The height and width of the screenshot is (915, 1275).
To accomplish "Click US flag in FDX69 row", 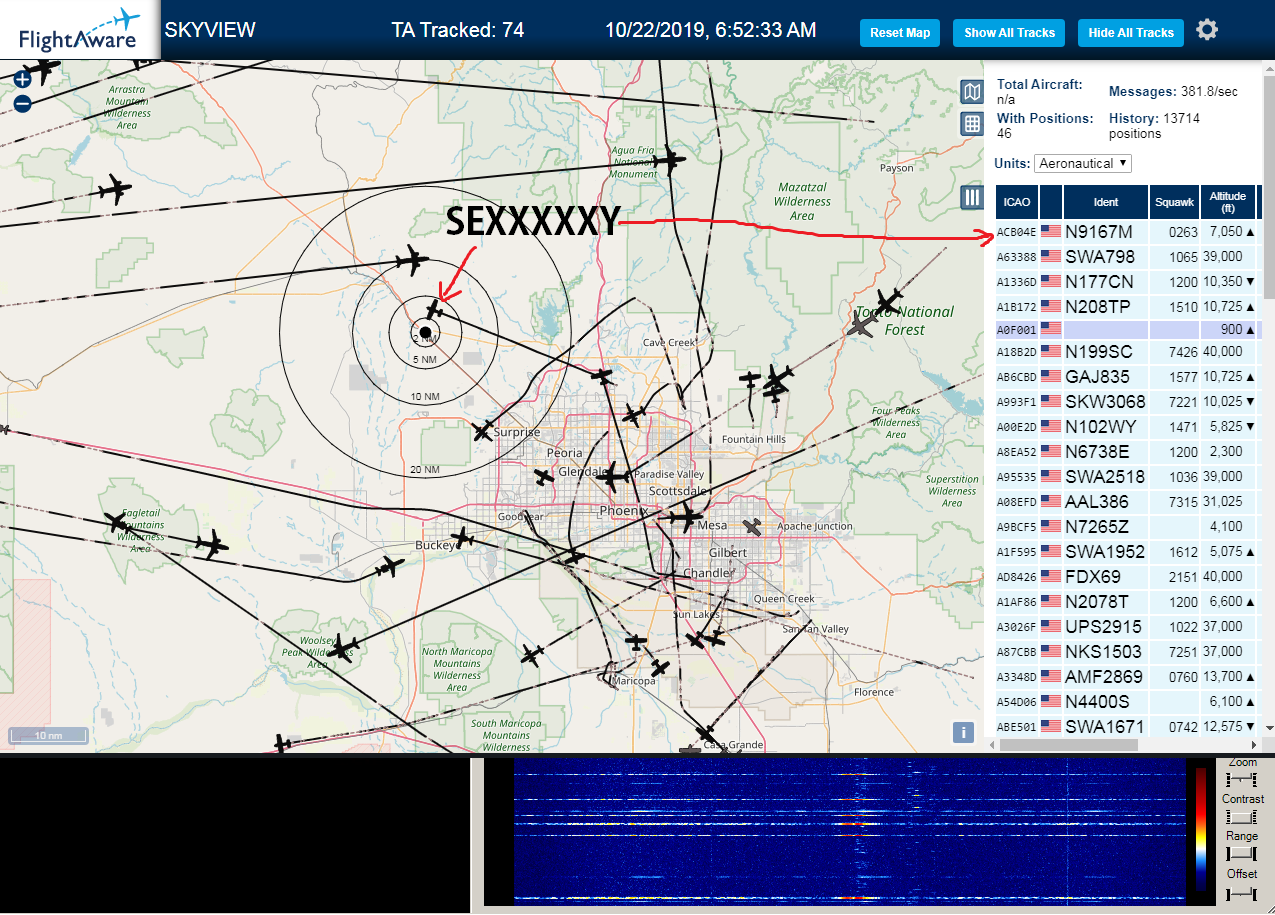I will 1051,577.
